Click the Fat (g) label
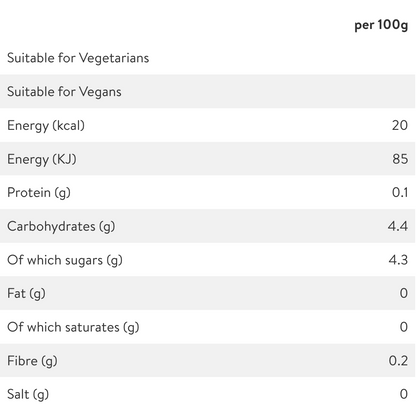This screenshot has width=416, height=406. pyautogui.click(x=26, y=294)
